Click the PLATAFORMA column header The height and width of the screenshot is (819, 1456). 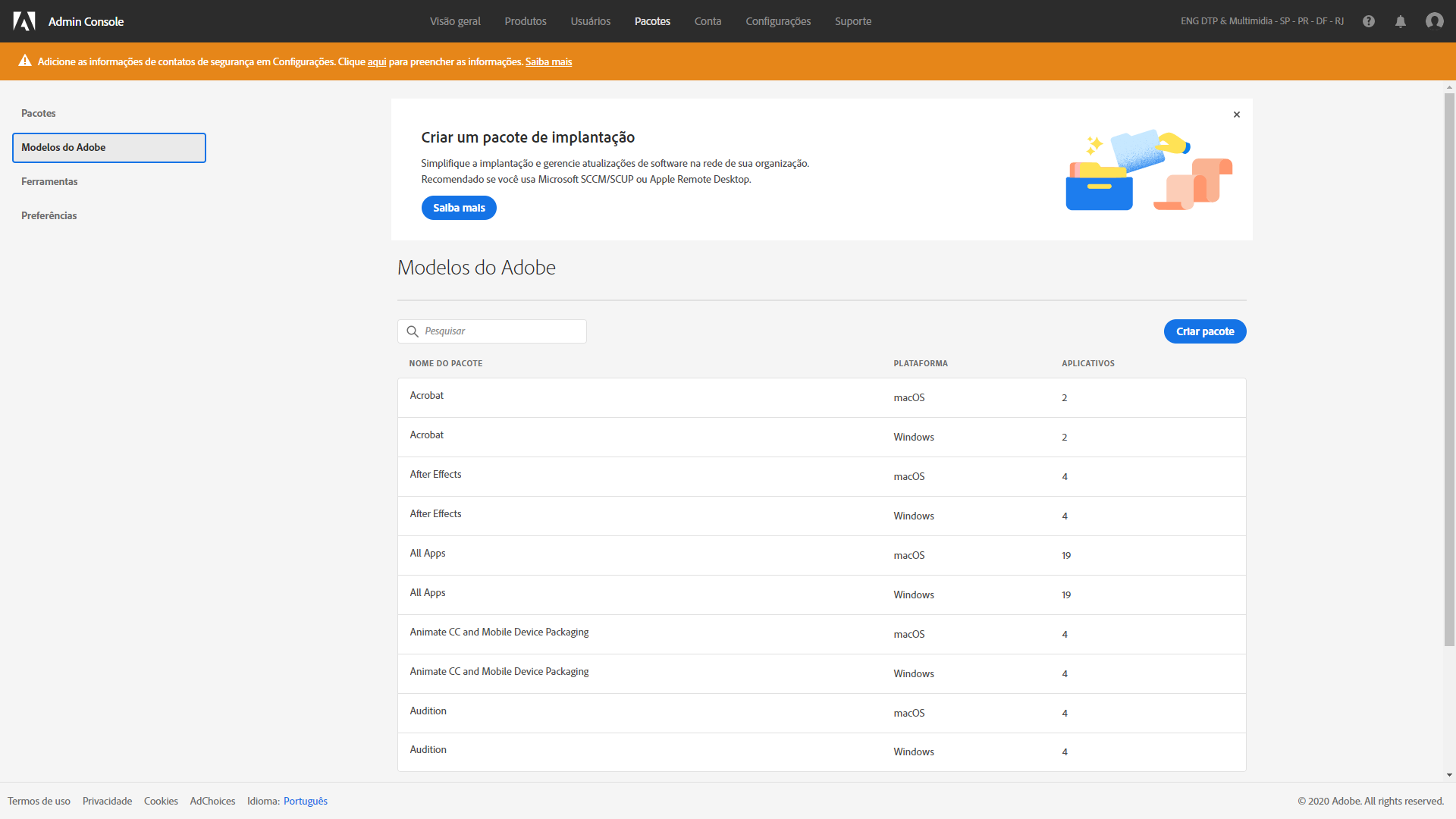(921, 363)
